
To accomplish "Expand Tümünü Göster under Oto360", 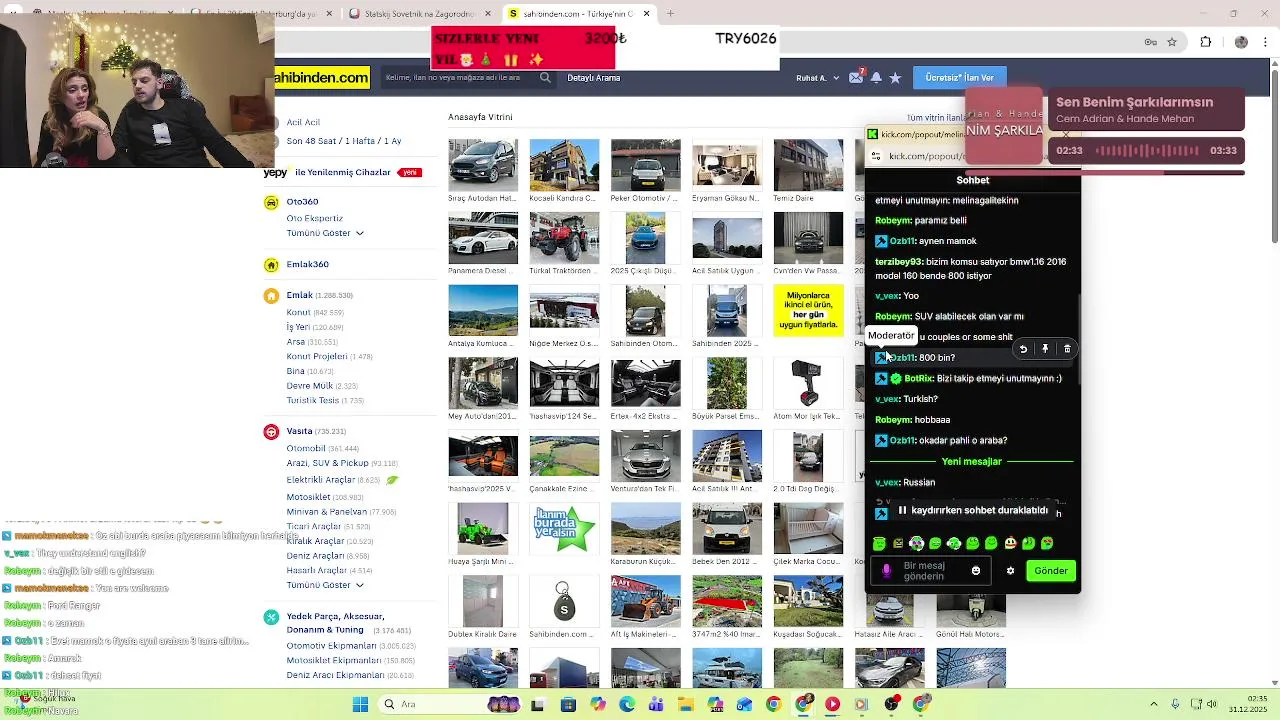I will point(325,233).
